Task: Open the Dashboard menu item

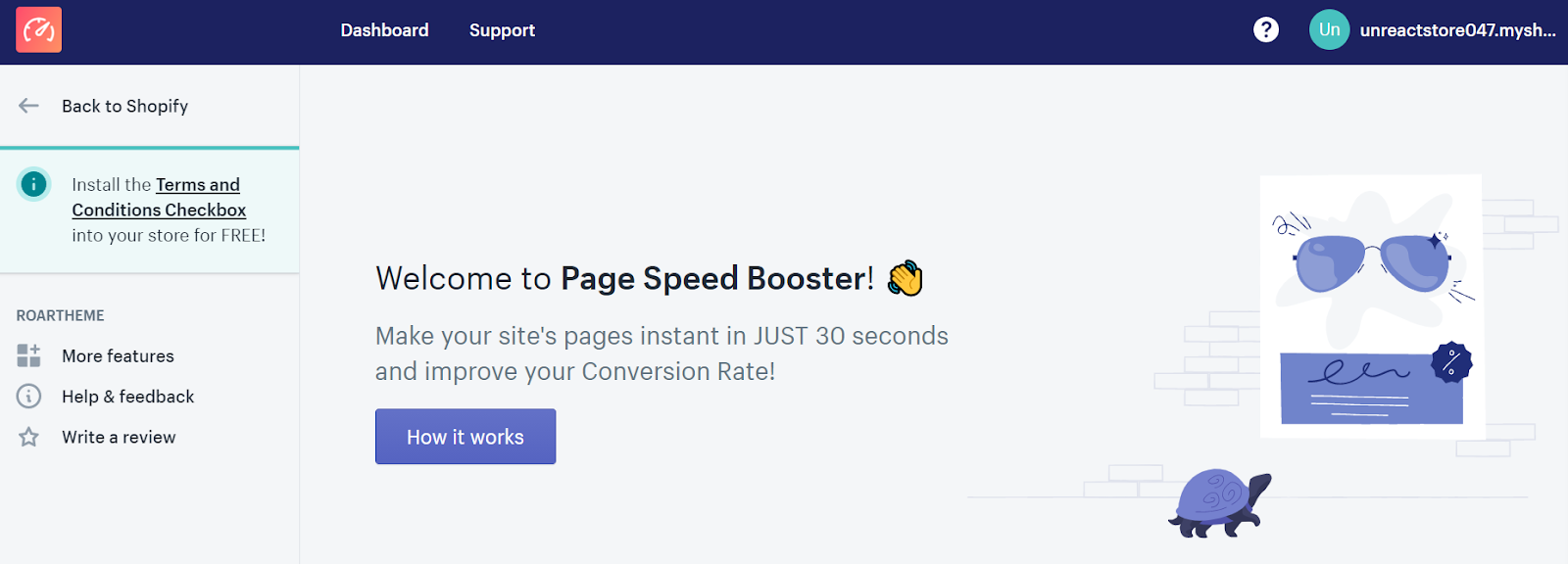Action: point(384,30)
